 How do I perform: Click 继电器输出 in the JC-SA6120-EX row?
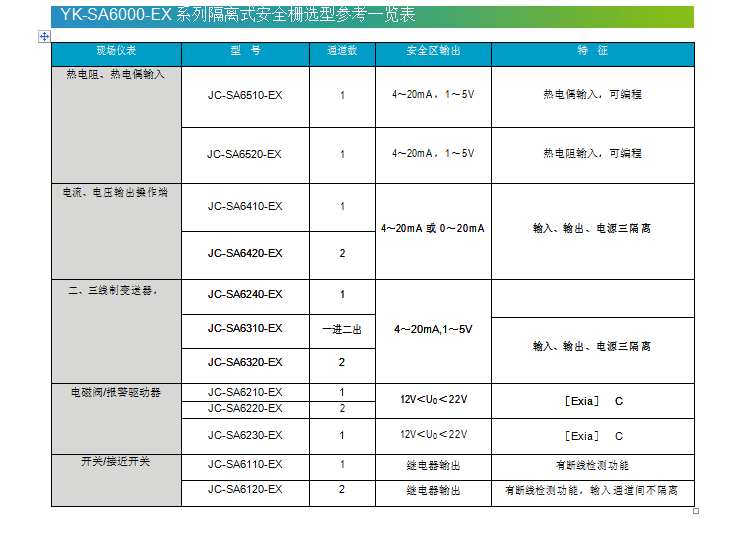click(x=433, y=490)
